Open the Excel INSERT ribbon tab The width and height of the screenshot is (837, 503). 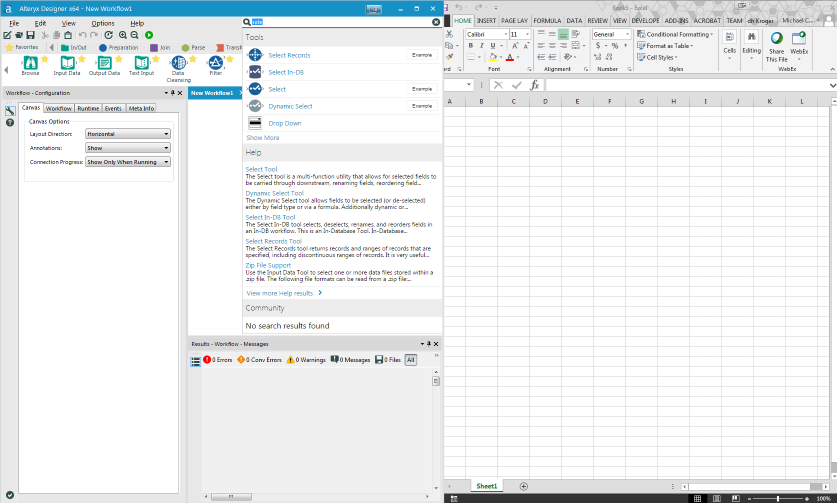[486, 21]
